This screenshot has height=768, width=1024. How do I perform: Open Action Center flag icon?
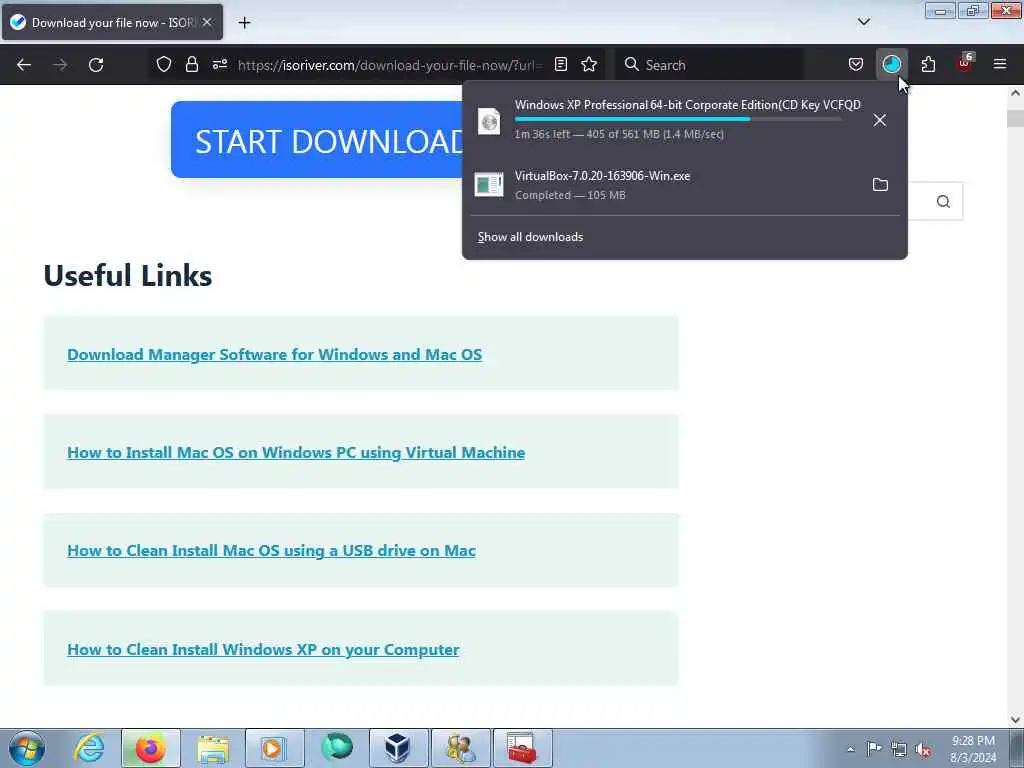(874, 748)
